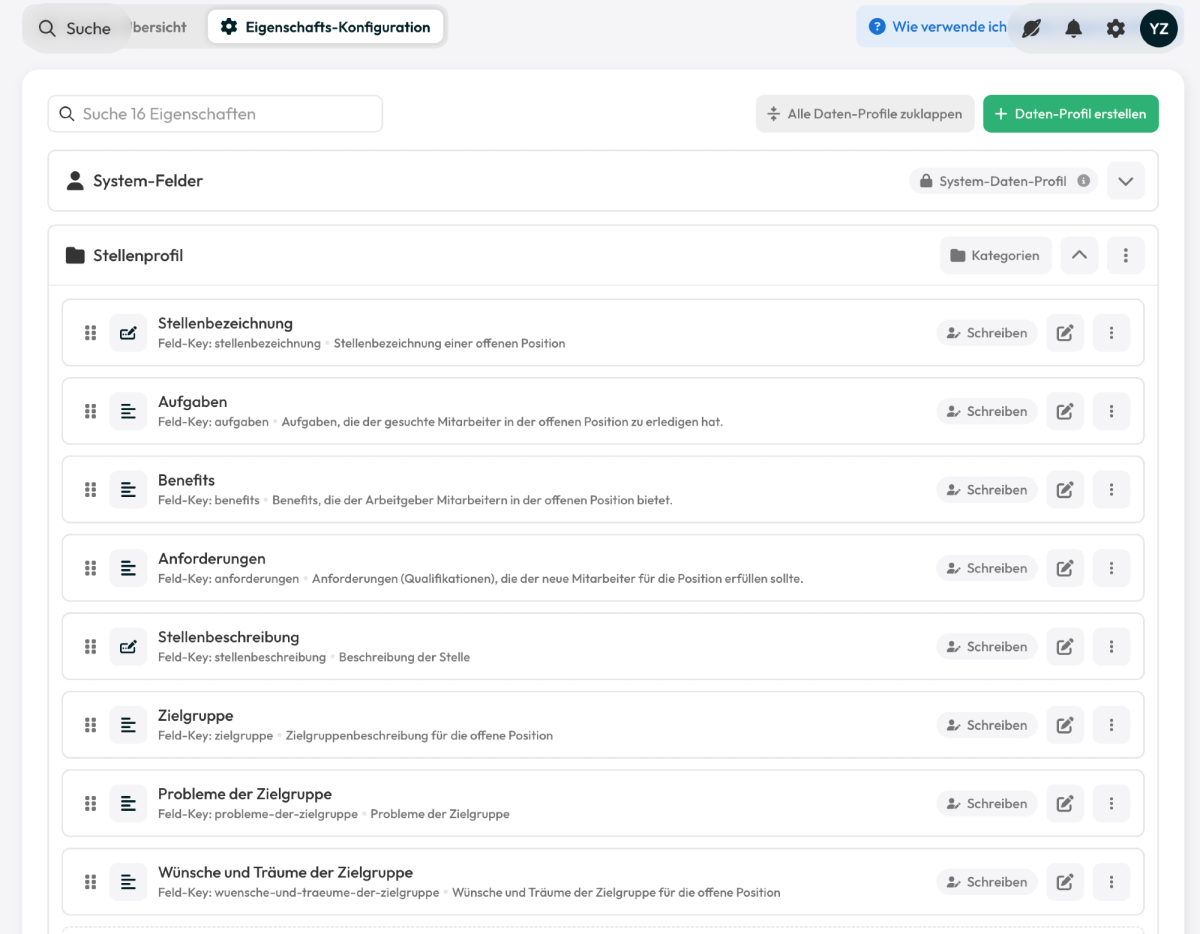1200x934 pixels.
Task: Click the drag handle for Stellenbeschreibung
Action: coord(90,647)
